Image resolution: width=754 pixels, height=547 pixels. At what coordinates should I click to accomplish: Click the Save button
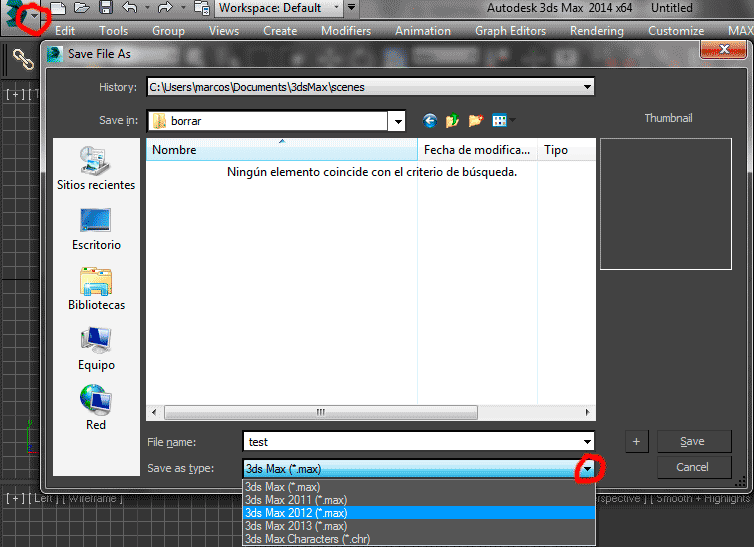click(694, 441)
